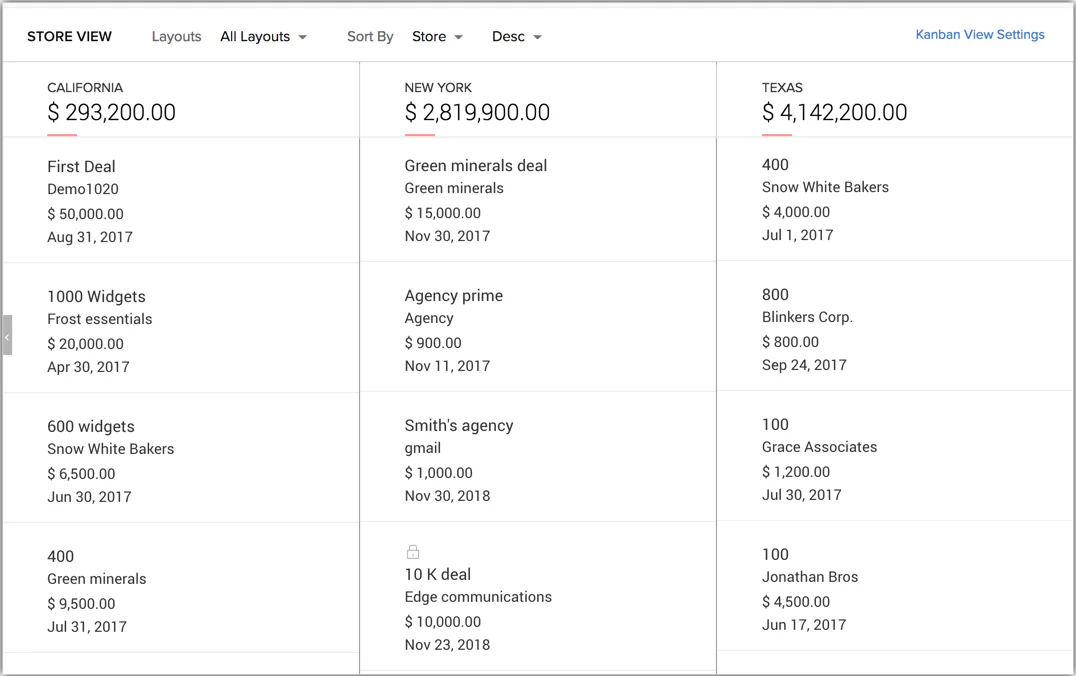This screenshot has height=676, width=1076.
Task: Click the lock icon on 10 K deal card
Action: pos(412,552)
